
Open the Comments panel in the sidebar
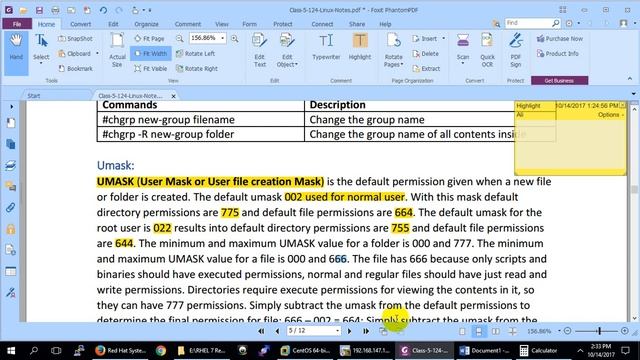pyautogui.click(x=11, y=186)
